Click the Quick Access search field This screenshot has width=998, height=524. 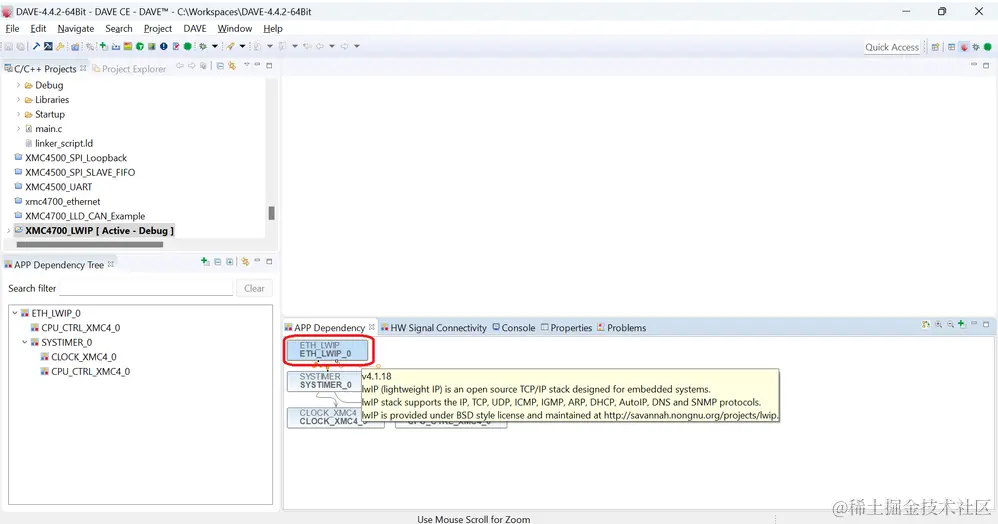[x=892, y=47]
